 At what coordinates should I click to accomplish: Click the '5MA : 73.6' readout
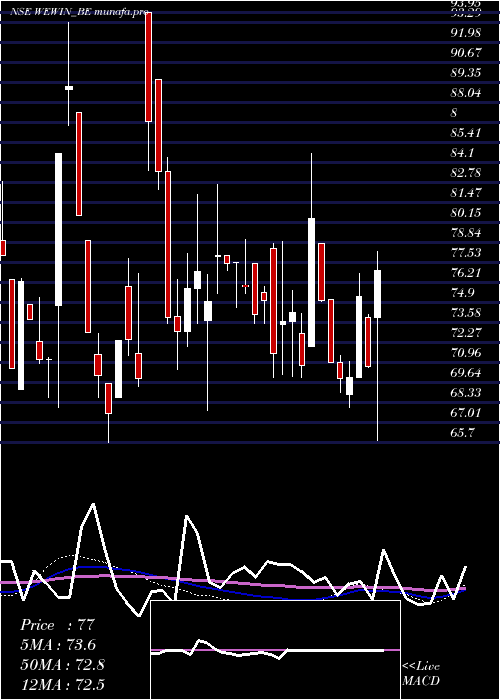[x=58, y=645]
